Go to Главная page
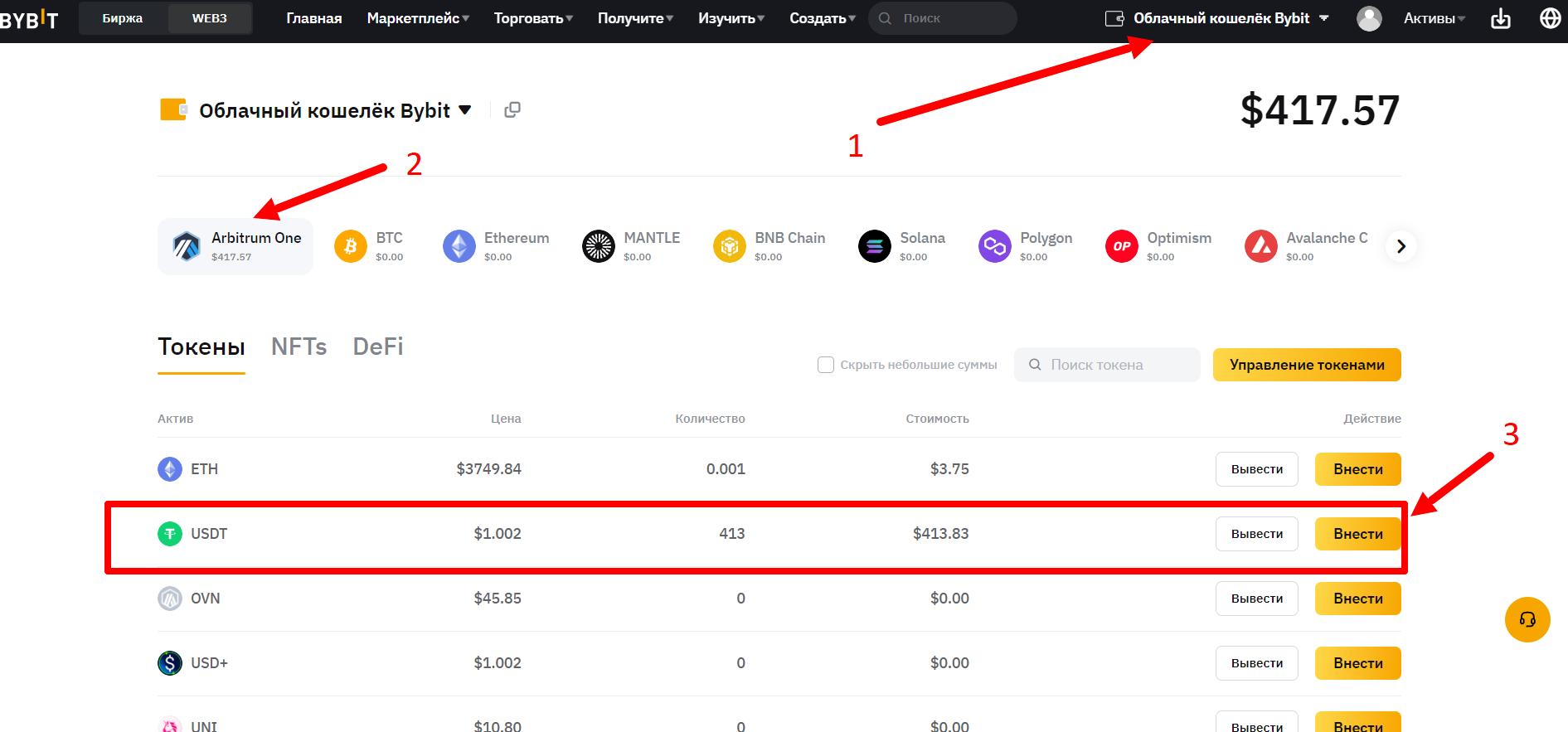 point(314,18)
